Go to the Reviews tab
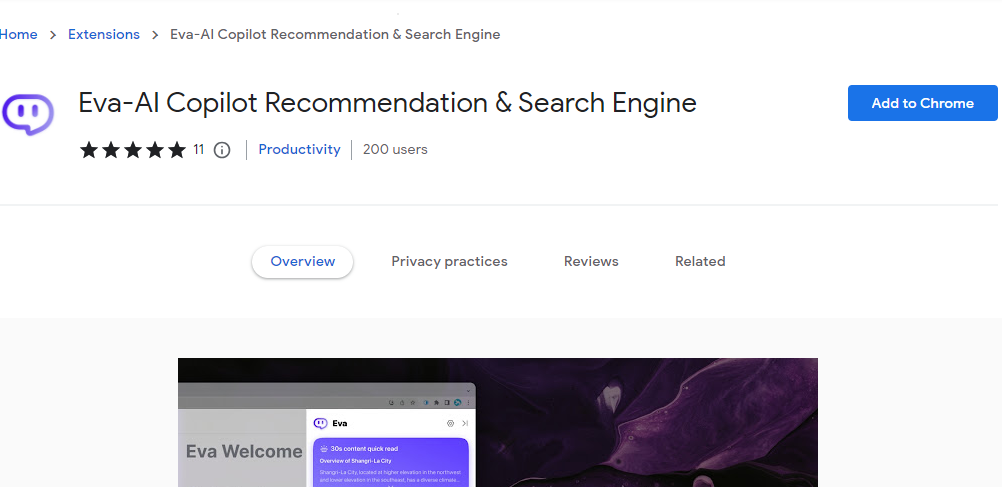Viewport: 1002px width, 487px height. [591, 262]
